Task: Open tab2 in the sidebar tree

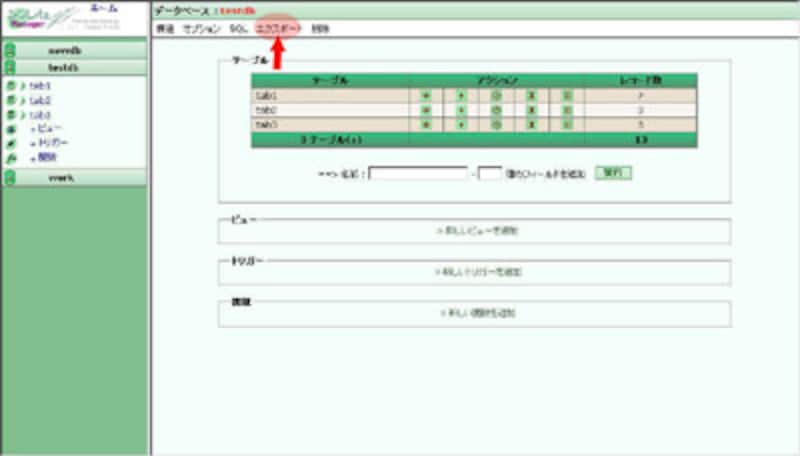Action: click(x=40, y=100)
